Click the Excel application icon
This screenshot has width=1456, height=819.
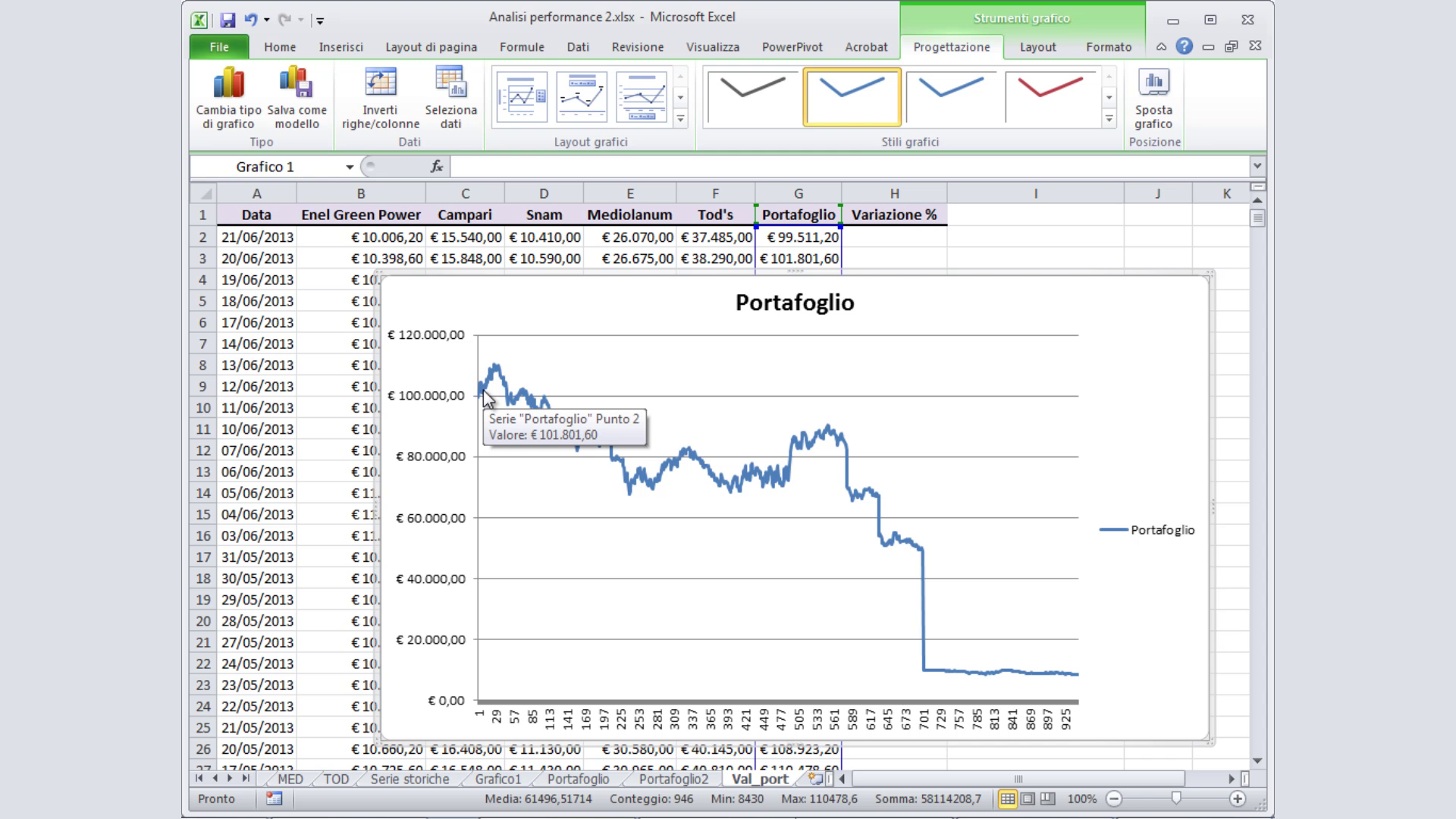click(x=199, y=20)
